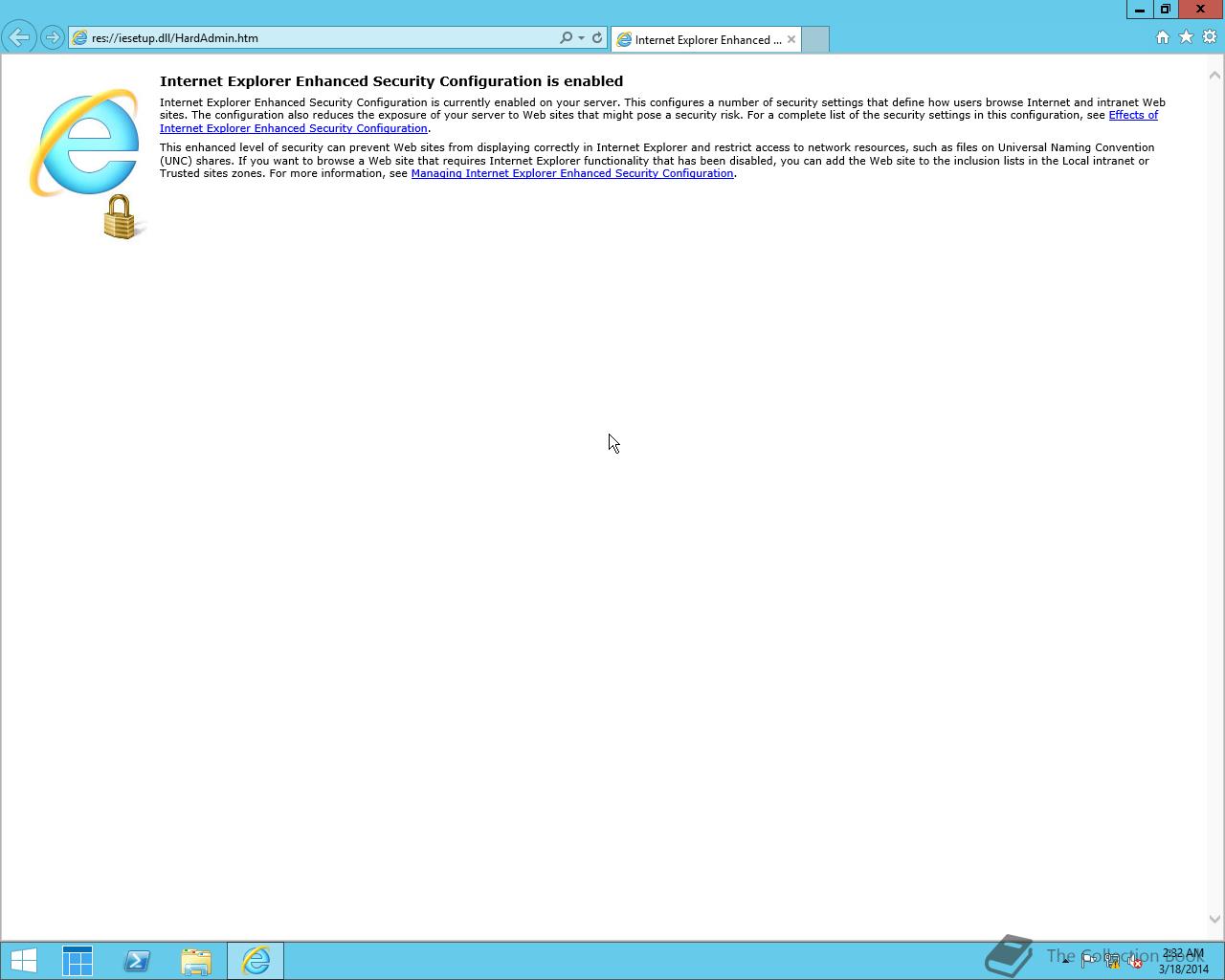Open the Home page icon

click(x=1163, y=37)
